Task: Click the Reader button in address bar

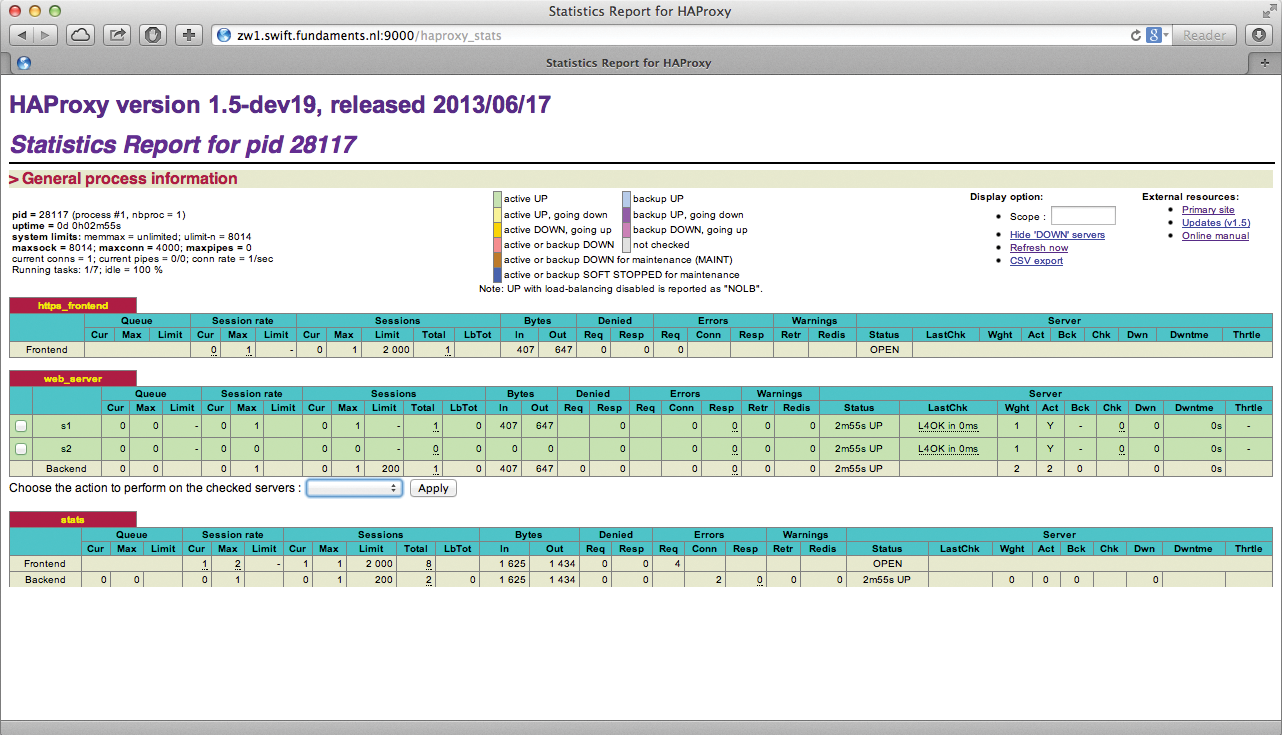Action: tap(1204, 35)
